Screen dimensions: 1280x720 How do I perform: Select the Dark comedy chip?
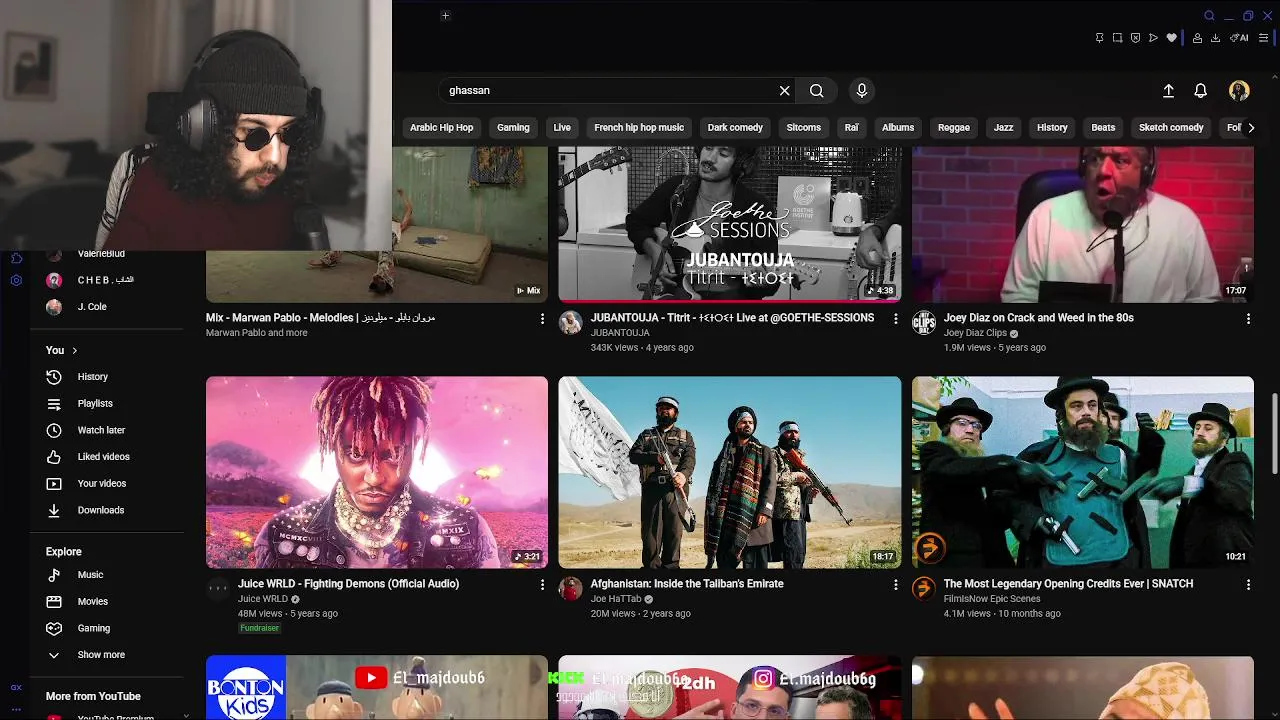[x=735, y=127]
